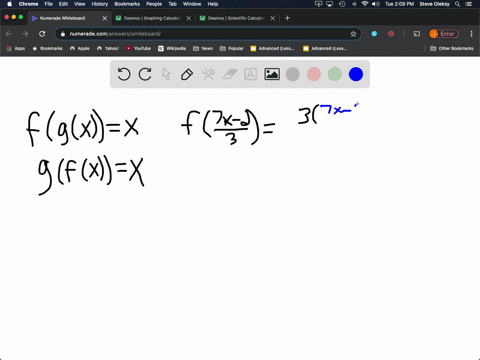Open the Wikipedia bookmark
Image resolution: width=480 pixels, height=360 pixels.
pyautogui.click(x=172, y=48)
